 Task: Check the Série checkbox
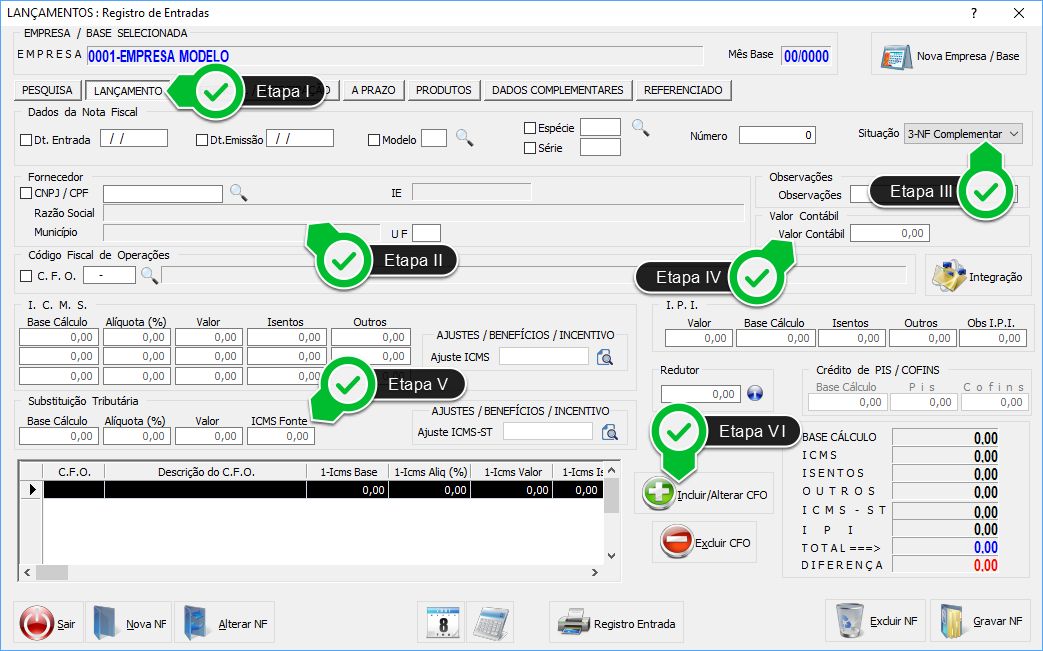530,148
